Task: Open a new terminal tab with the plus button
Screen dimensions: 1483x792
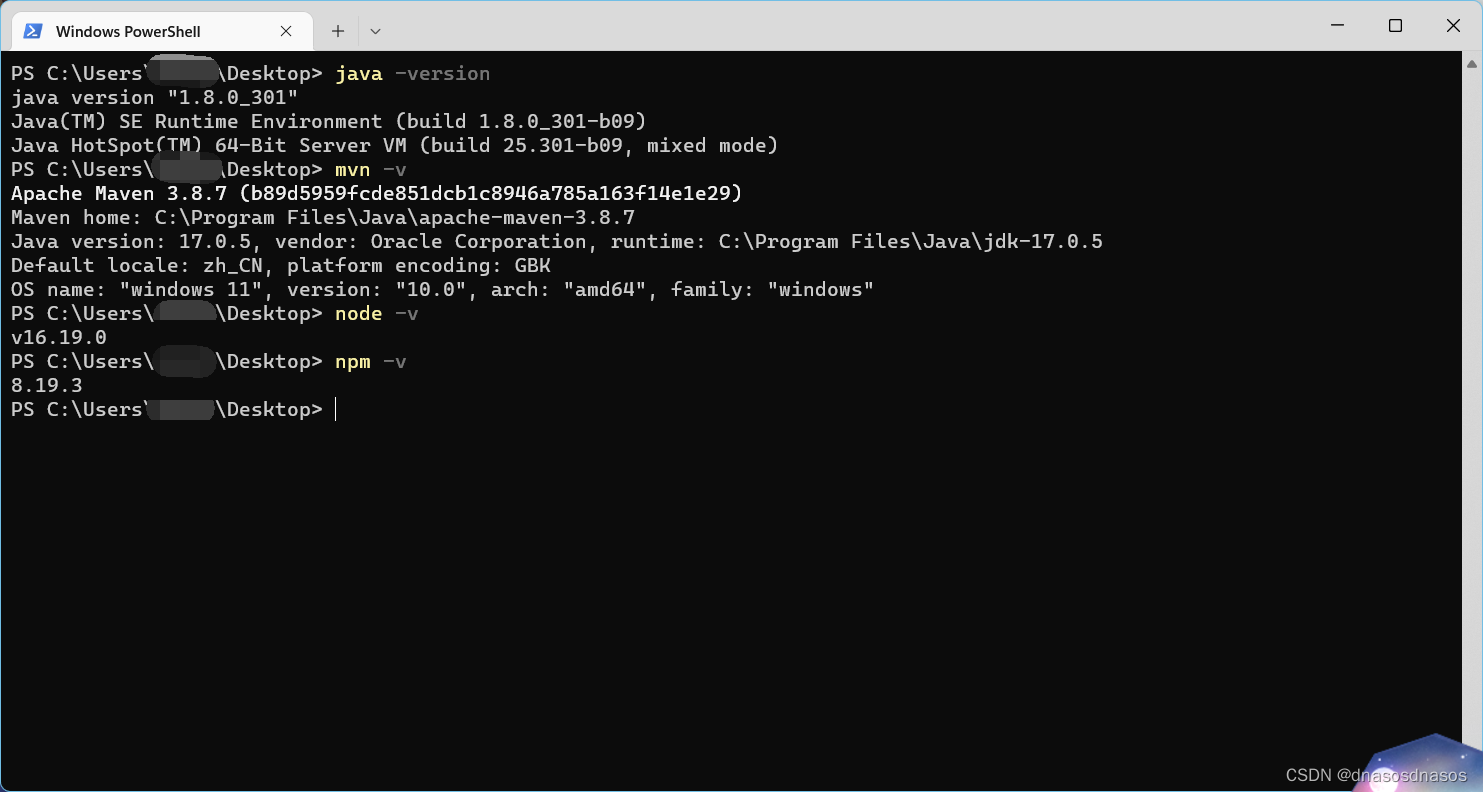Action: click(337, 31)
